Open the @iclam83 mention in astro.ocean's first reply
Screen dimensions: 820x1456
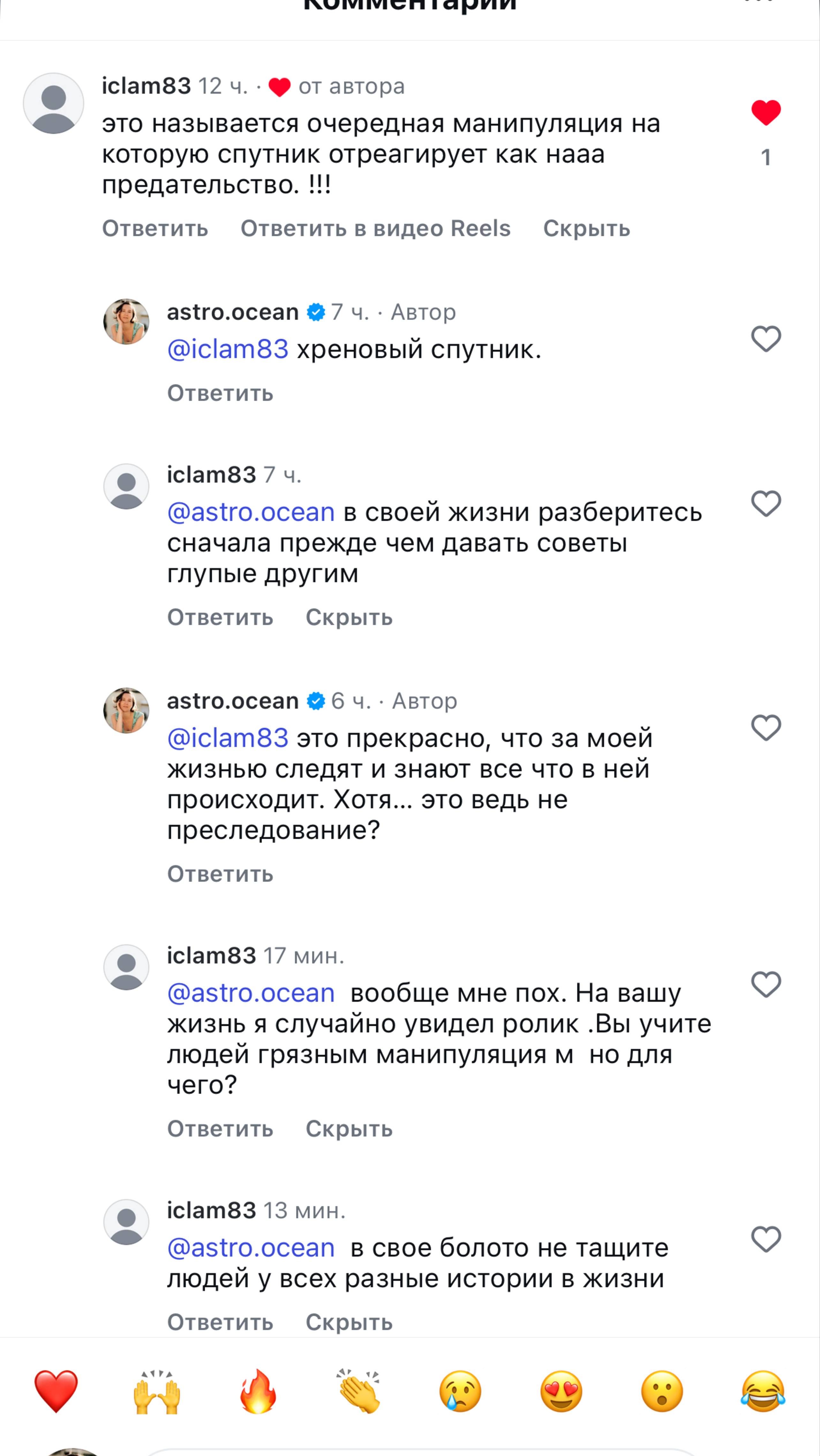tap(228, 349)
